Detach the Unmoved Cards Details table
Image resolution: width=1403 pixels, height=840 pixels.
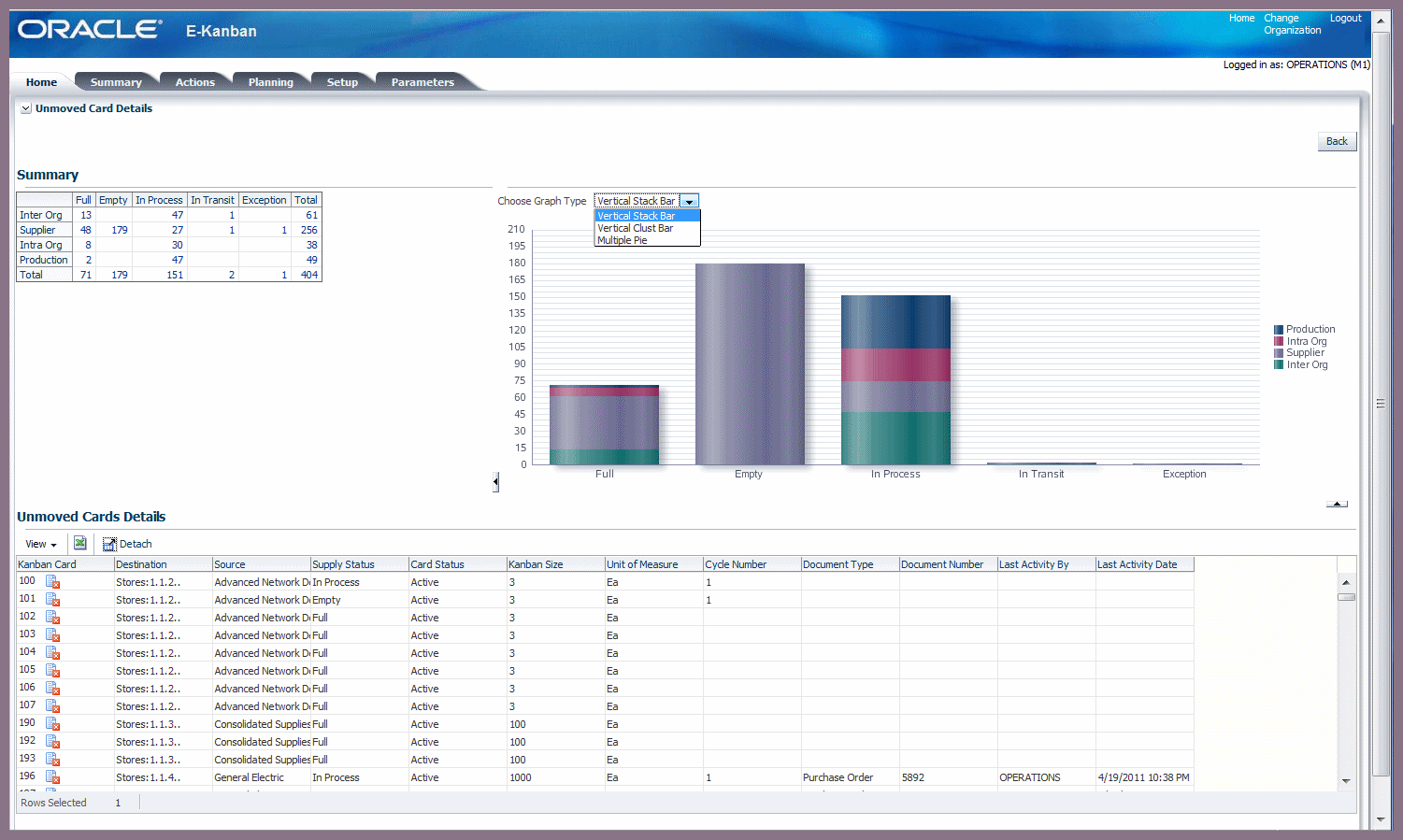click(127, 544)
